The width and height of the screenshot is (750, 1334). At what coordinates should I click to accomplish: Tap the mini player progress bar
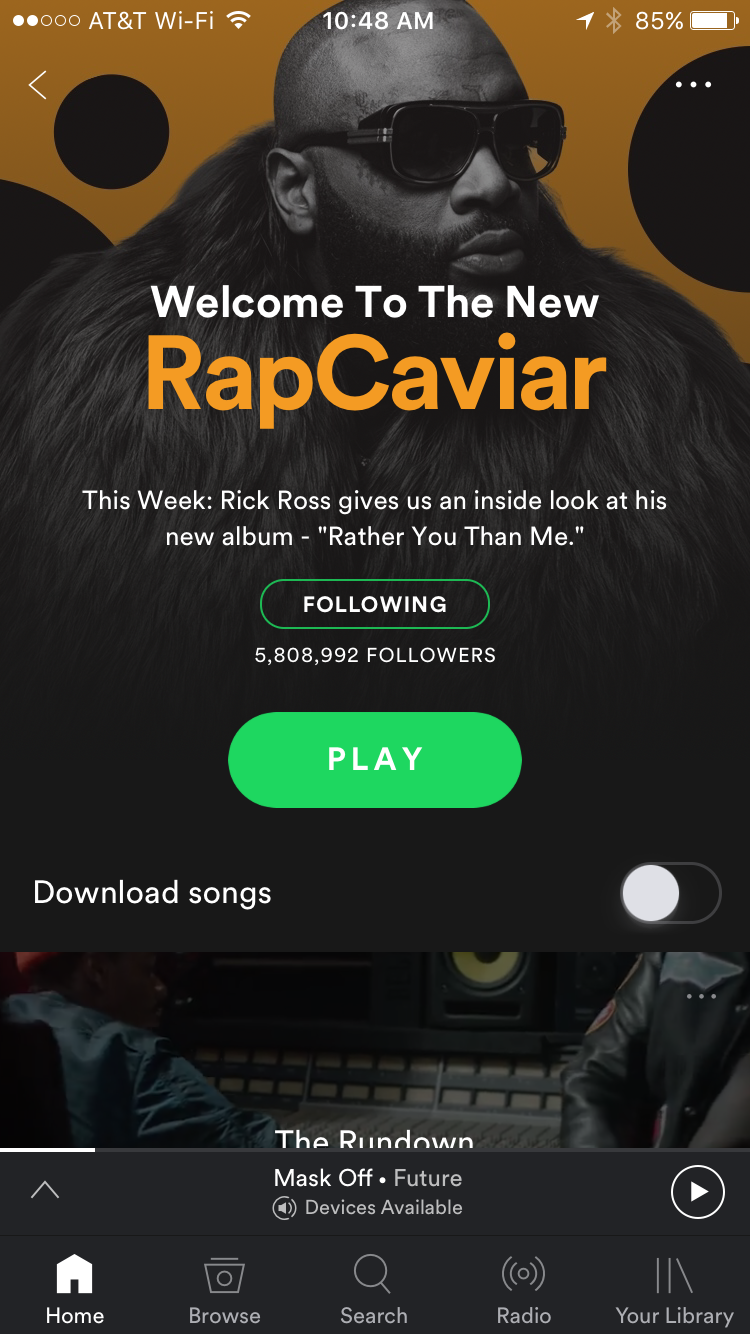point(375,1150)
